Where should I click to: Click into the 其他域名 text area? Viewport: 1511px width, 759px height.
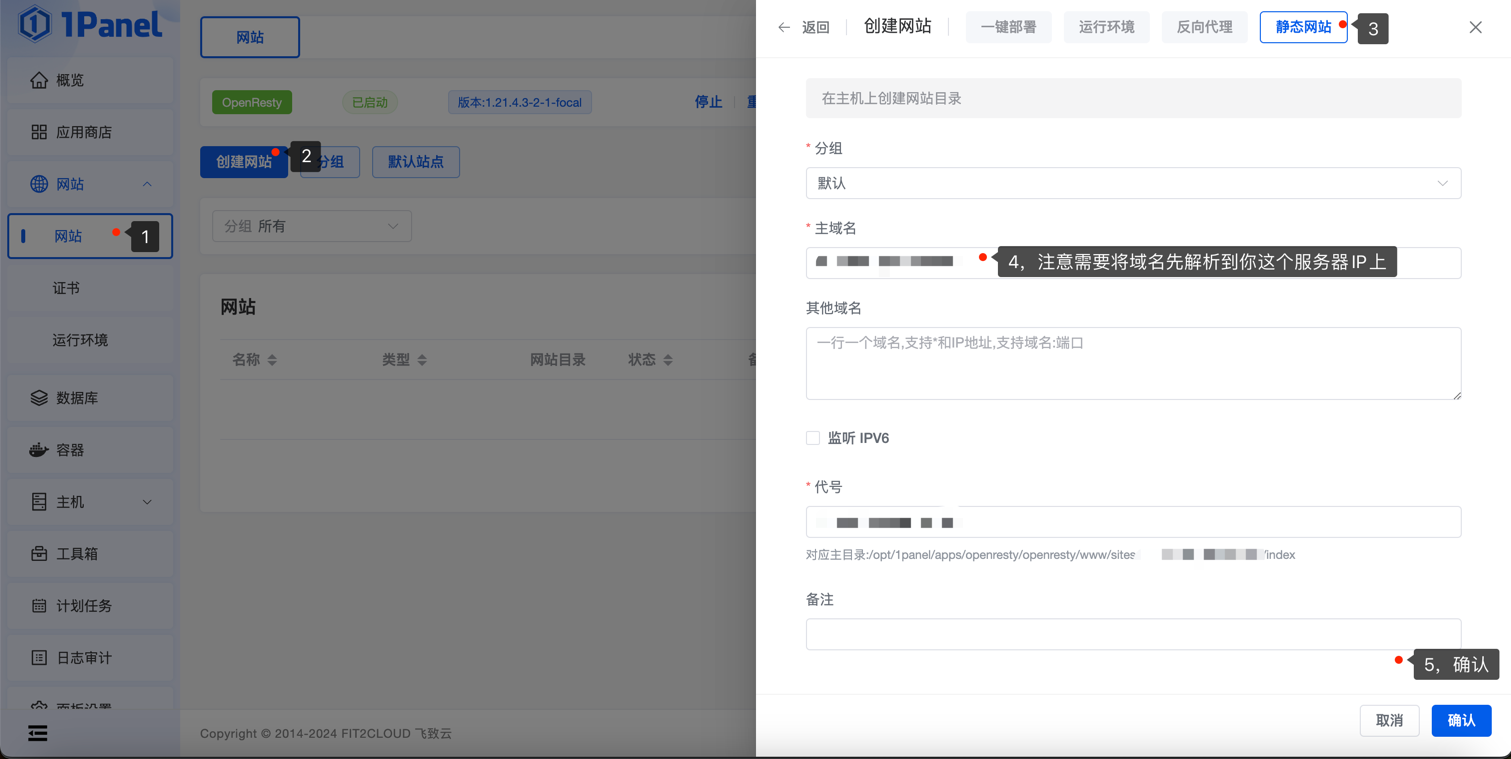[1132, 364]
